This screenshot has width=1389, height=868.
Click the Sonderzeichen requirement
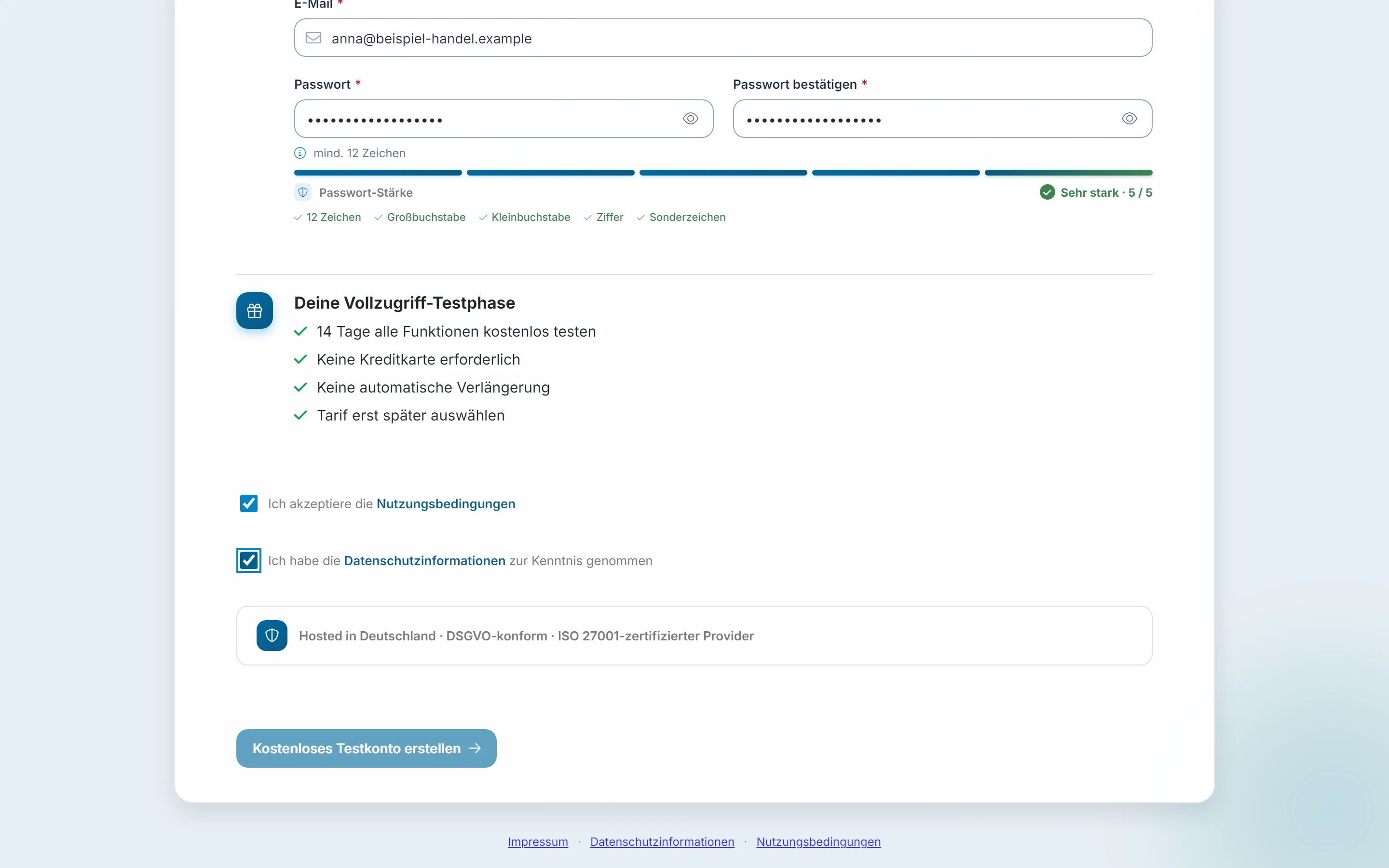pos(681,217)
